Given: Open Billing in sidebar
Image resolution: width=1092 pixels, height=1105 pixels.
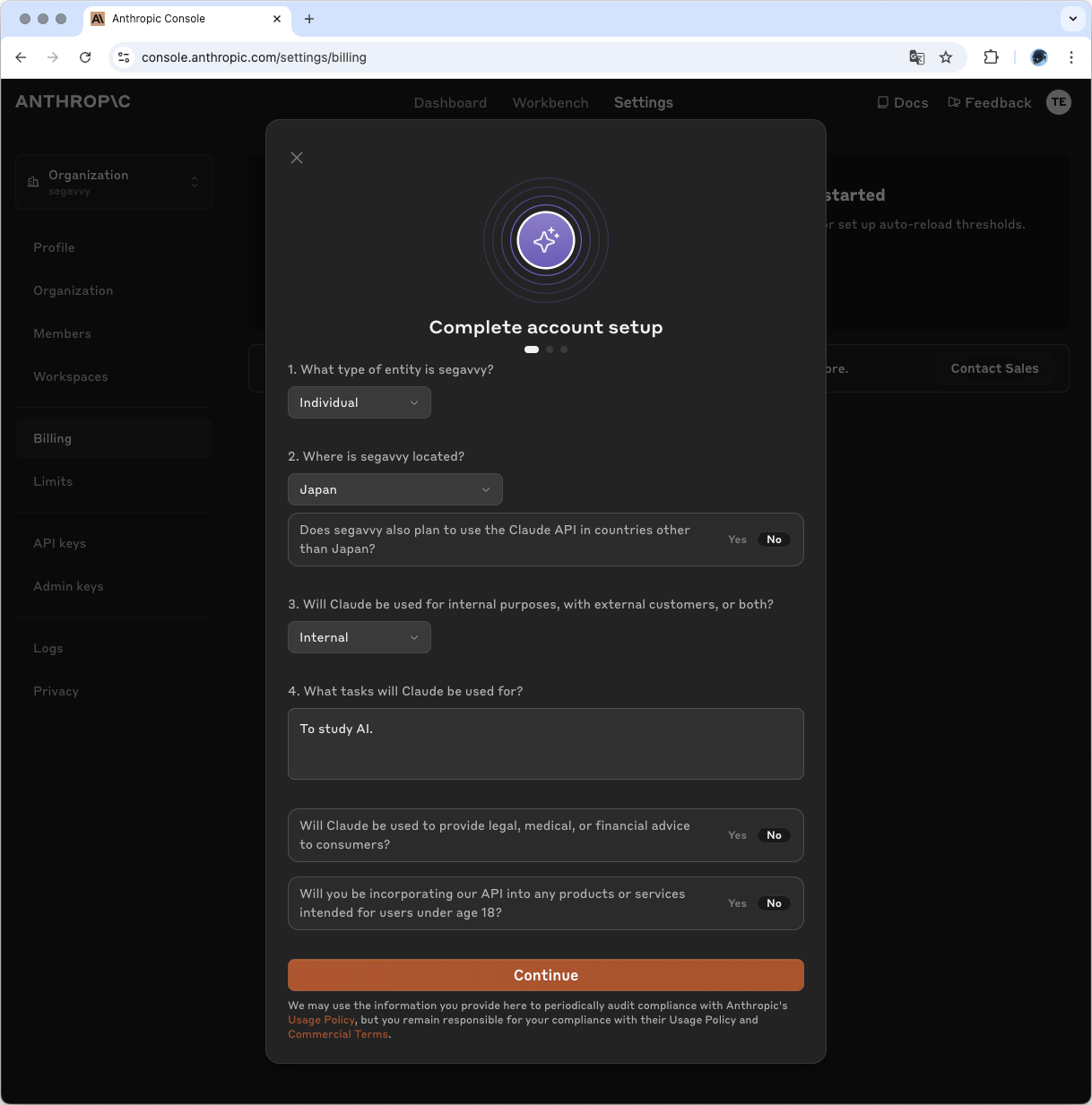Looking at the screenshot, I should pos(114,438).
